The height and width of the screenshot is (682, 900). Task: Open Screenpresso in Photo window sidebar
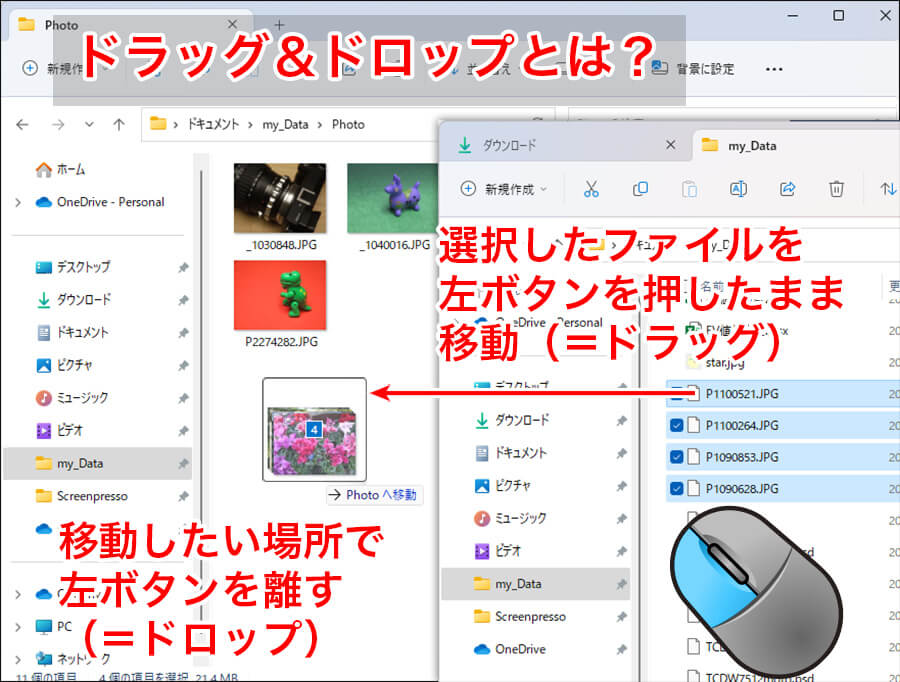coord(82,496)
